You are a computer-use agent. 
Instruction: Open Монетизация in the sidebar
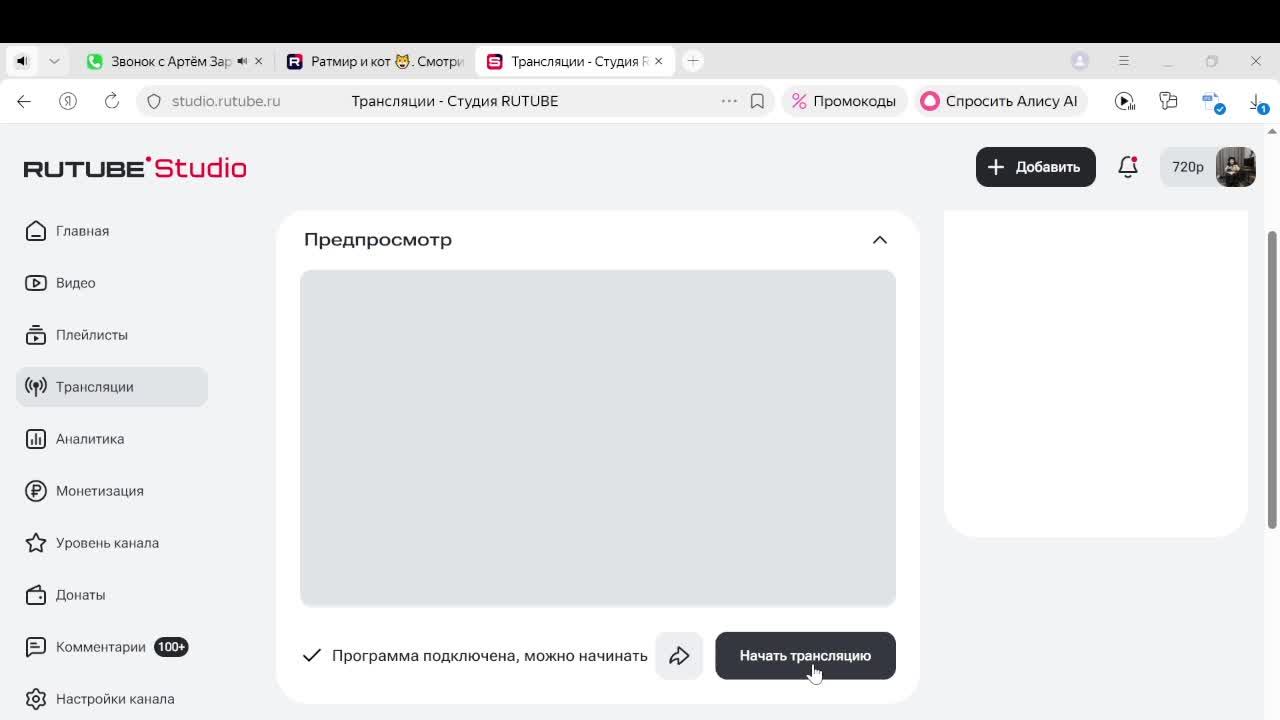click(112, 491)
